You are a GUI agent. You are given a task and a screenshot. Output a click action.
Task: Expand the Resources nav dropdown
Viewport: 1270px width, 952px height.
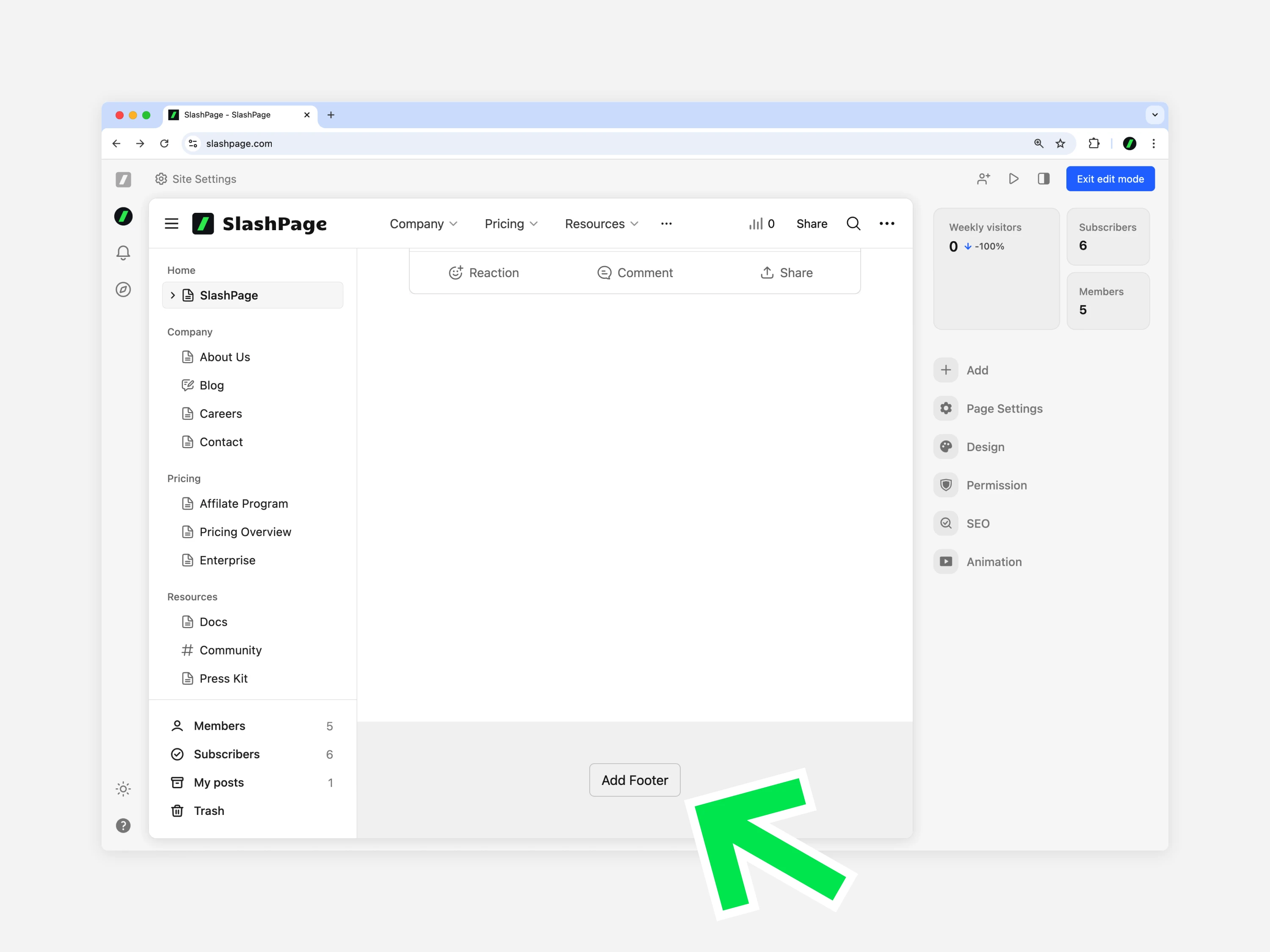coord(602,224)
